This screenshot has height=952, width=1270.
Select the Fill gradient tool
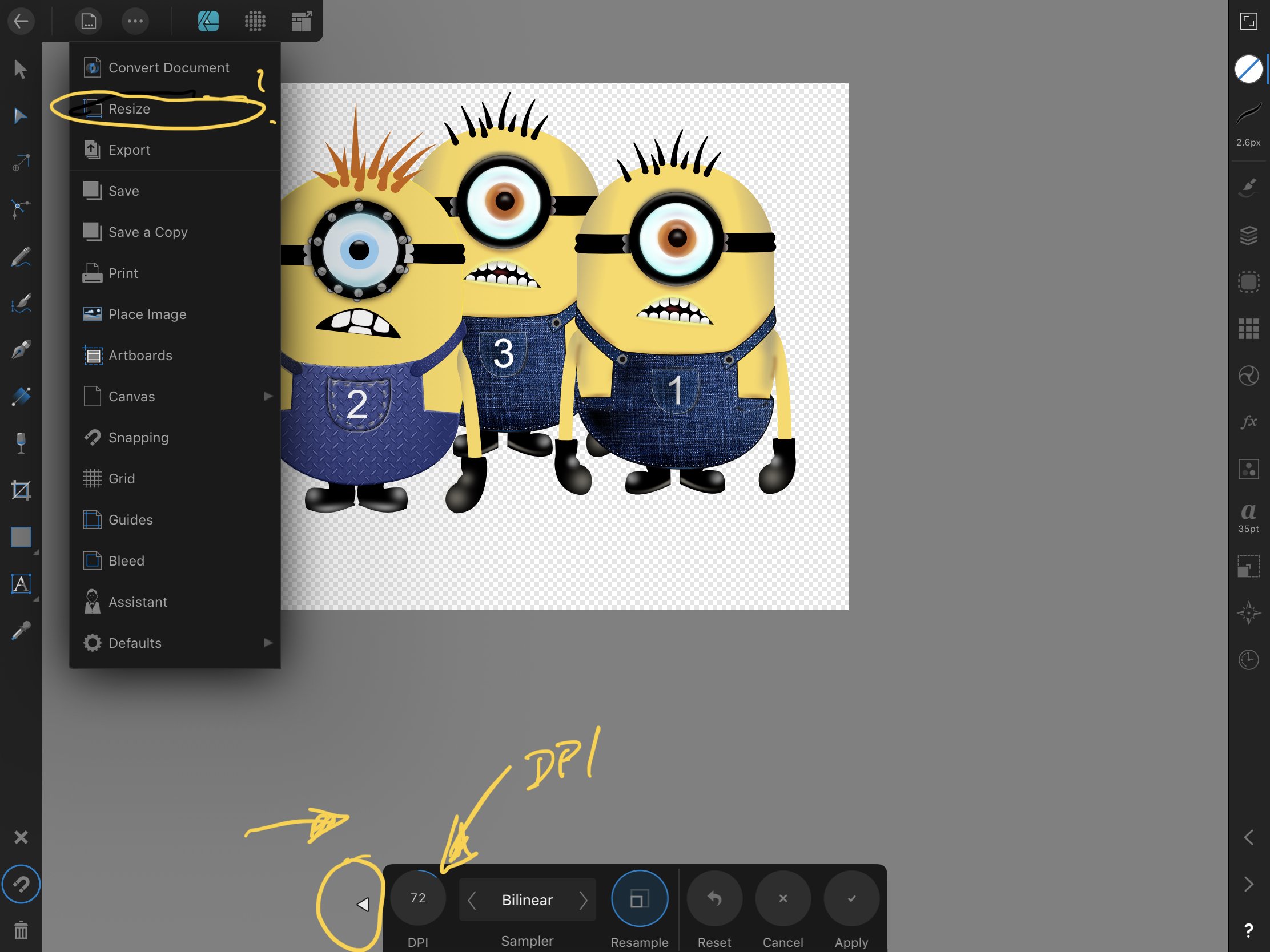[x=21, y=396]
